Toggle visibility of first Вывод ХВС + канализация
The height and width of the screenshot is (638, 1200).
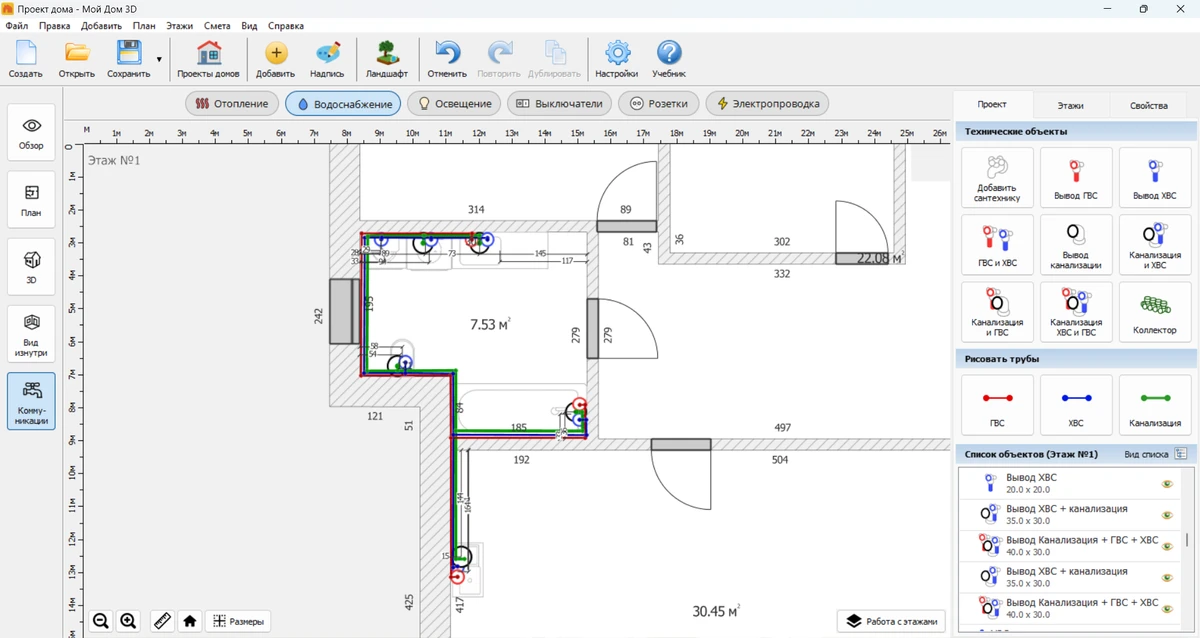(x=1166, y=515)
